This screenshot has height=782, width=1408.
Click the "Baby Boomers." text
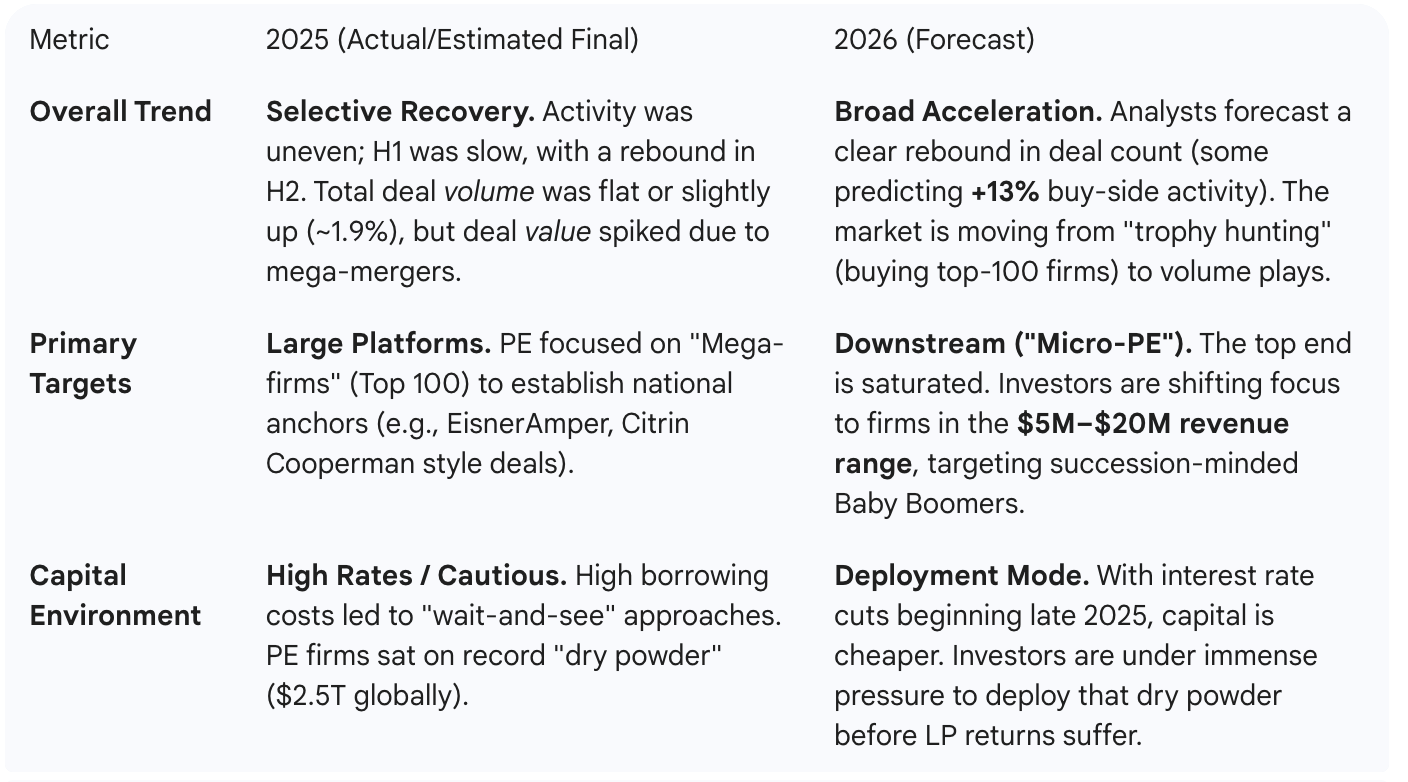pos(929,503)
